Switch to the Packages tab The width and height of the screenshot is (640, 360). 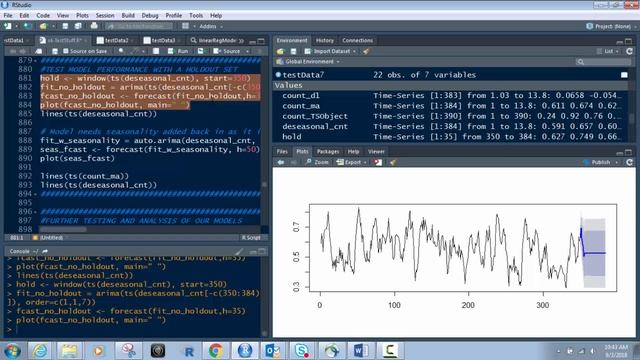(328, 151)
